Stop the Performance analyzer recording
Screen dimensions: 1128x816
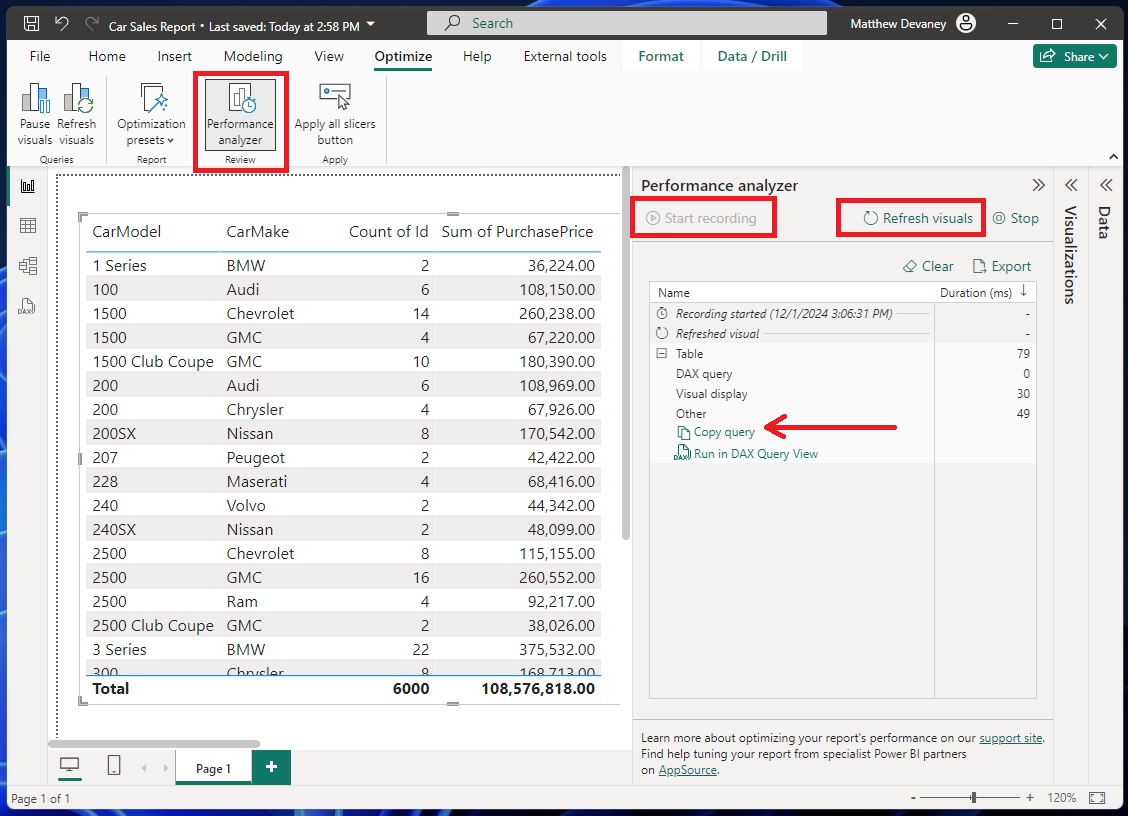pos(1017,217)
